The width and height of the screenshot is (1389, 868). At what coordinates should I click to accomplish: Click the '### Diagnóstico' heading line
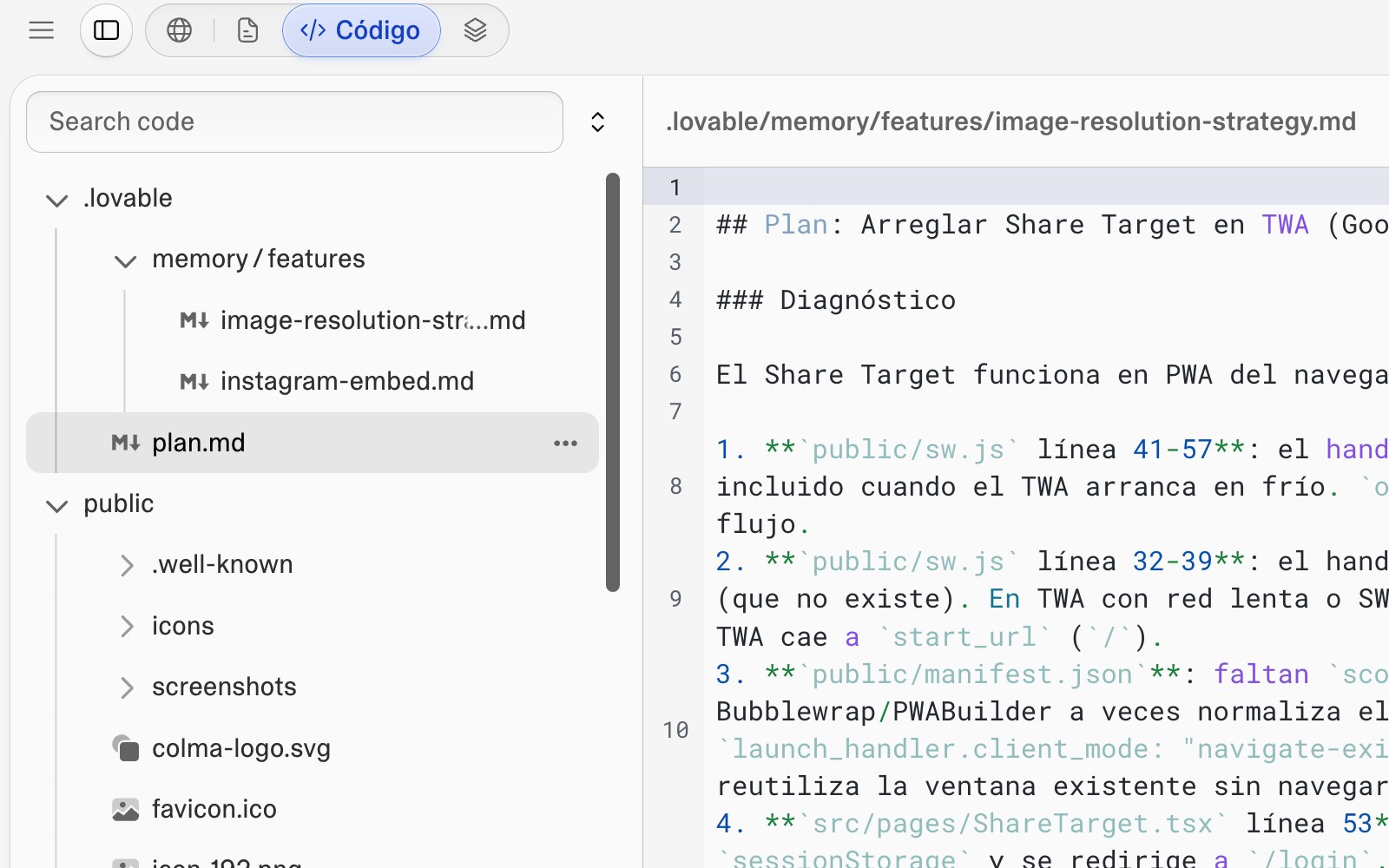[x=836, y=300]
